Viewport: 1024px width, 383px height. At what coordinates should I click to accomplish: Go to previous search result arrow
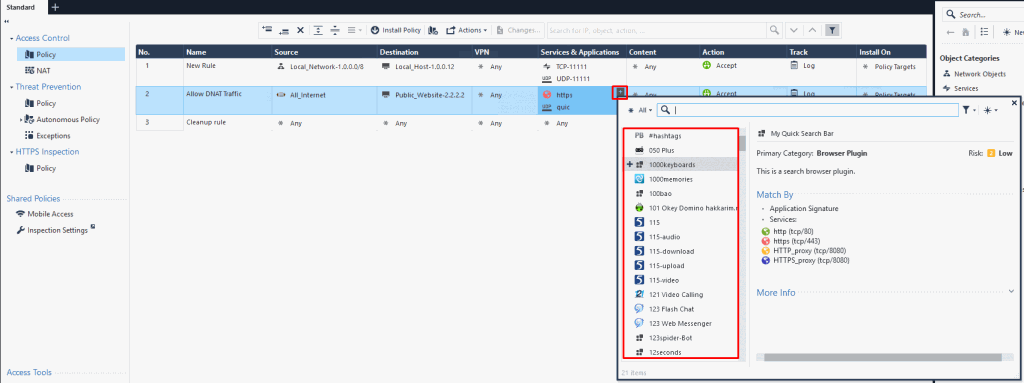pos(812,30)
